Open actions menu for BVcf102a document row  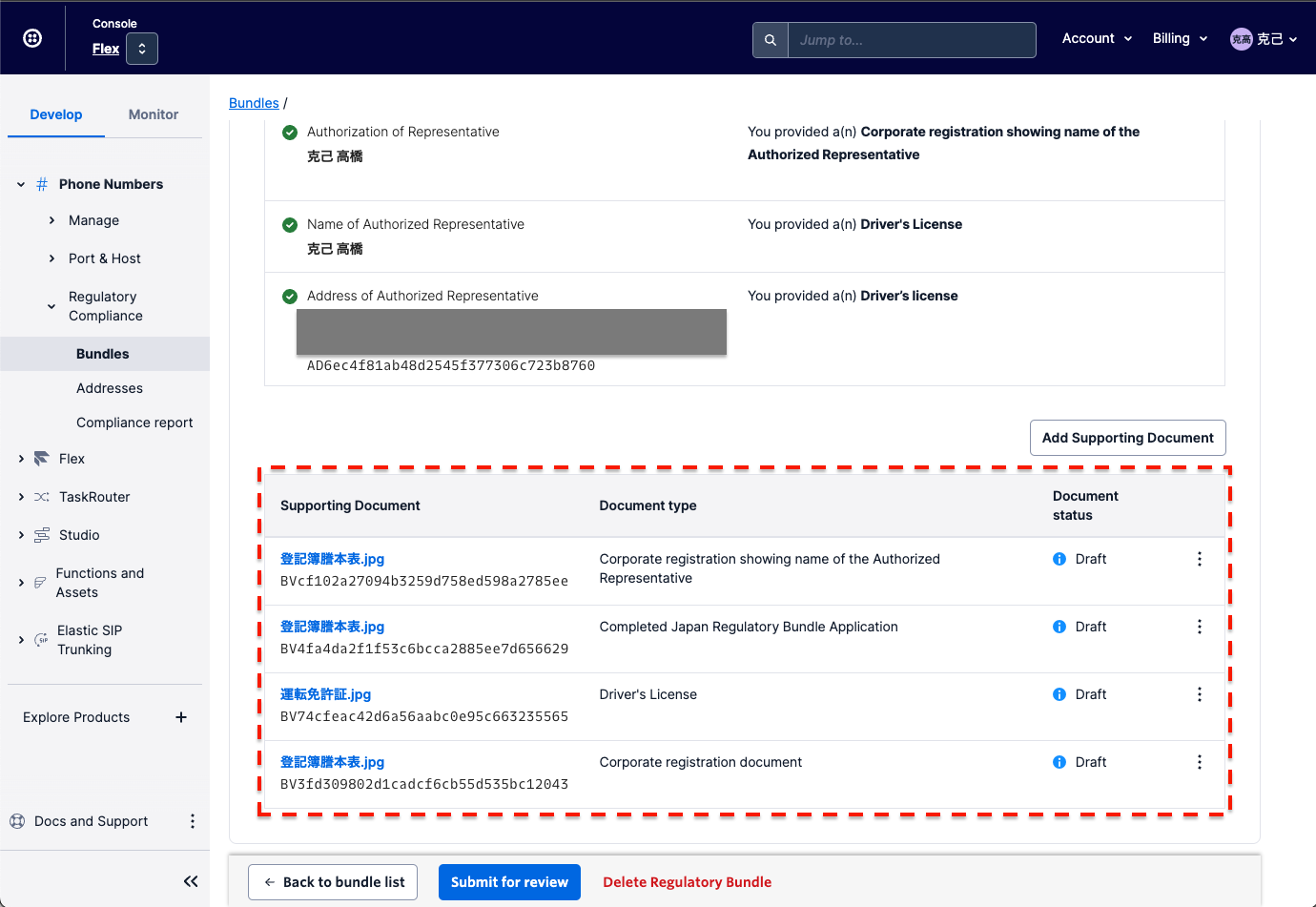click(1200, 559)
